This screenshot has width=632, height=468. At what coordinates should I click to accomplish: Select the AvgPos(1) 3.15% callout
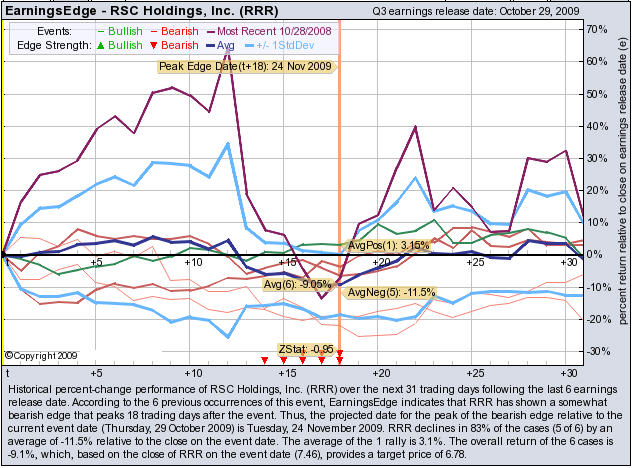pos(388,245)
